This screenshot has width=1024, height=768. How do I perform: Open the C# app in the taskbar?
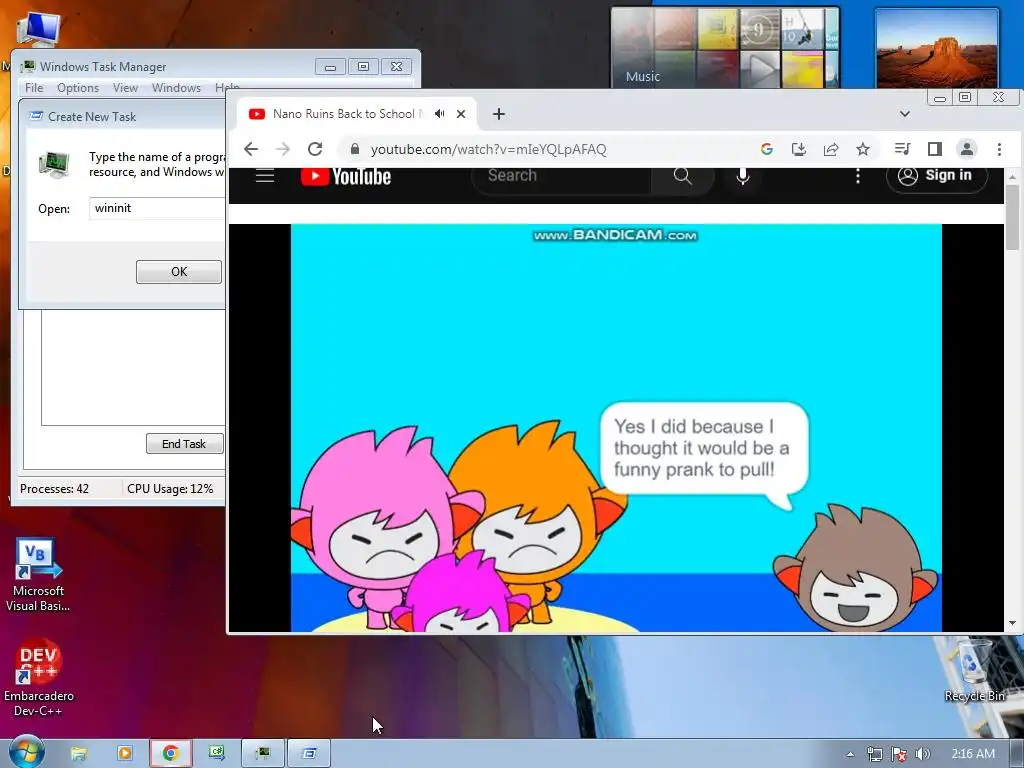point(217,754)
